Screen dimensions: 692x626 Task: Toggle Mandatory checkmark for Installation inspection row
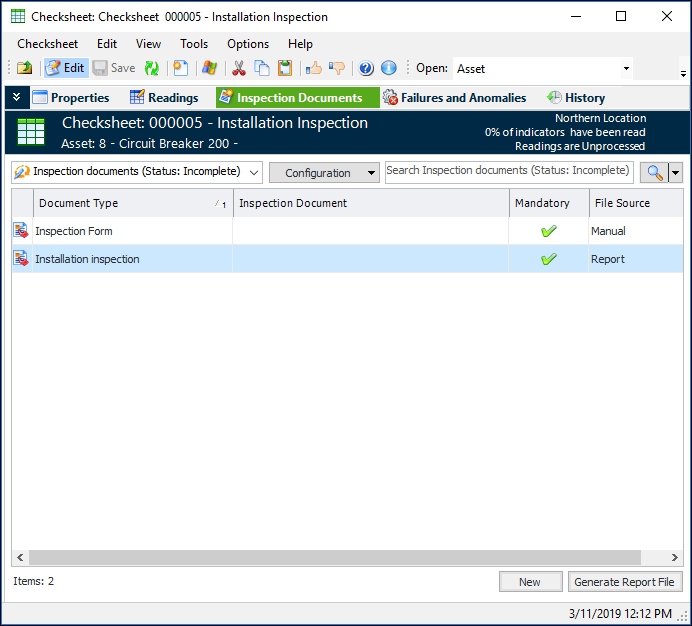click(x=548, y=259)
